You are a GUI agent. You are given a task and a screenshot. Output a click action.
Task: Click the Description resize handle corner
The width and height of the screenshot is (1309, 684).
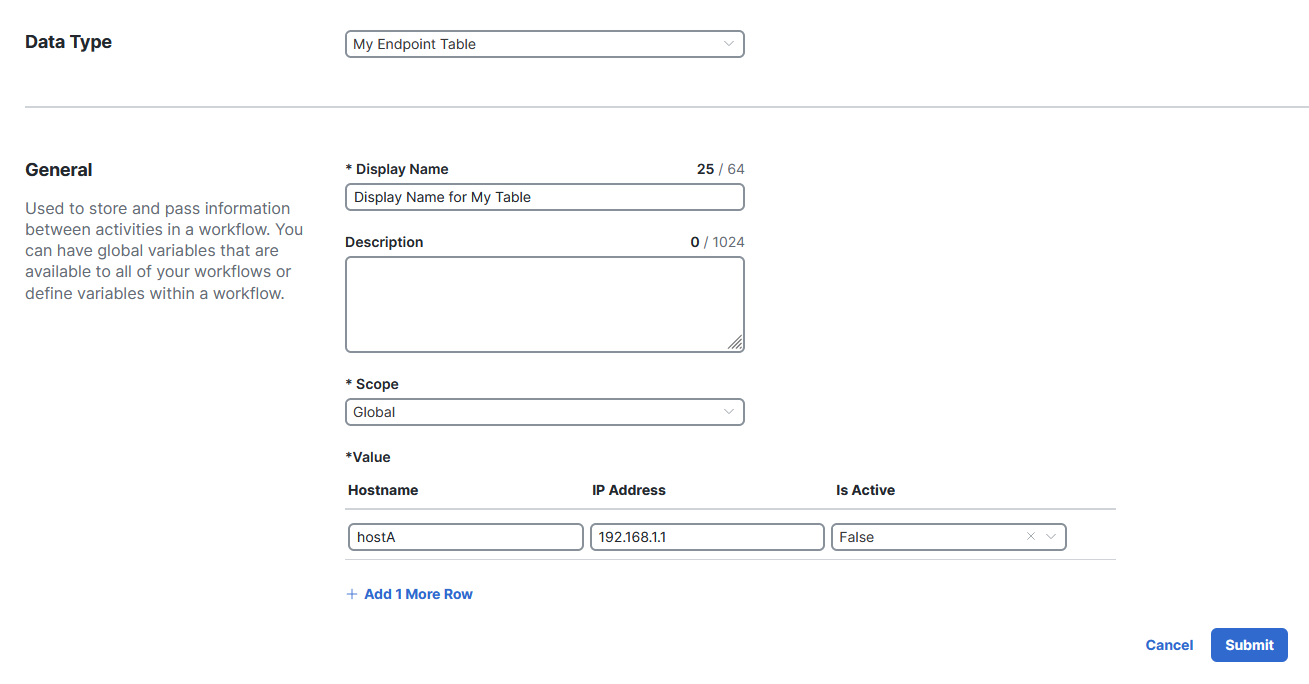pos(735,343)
